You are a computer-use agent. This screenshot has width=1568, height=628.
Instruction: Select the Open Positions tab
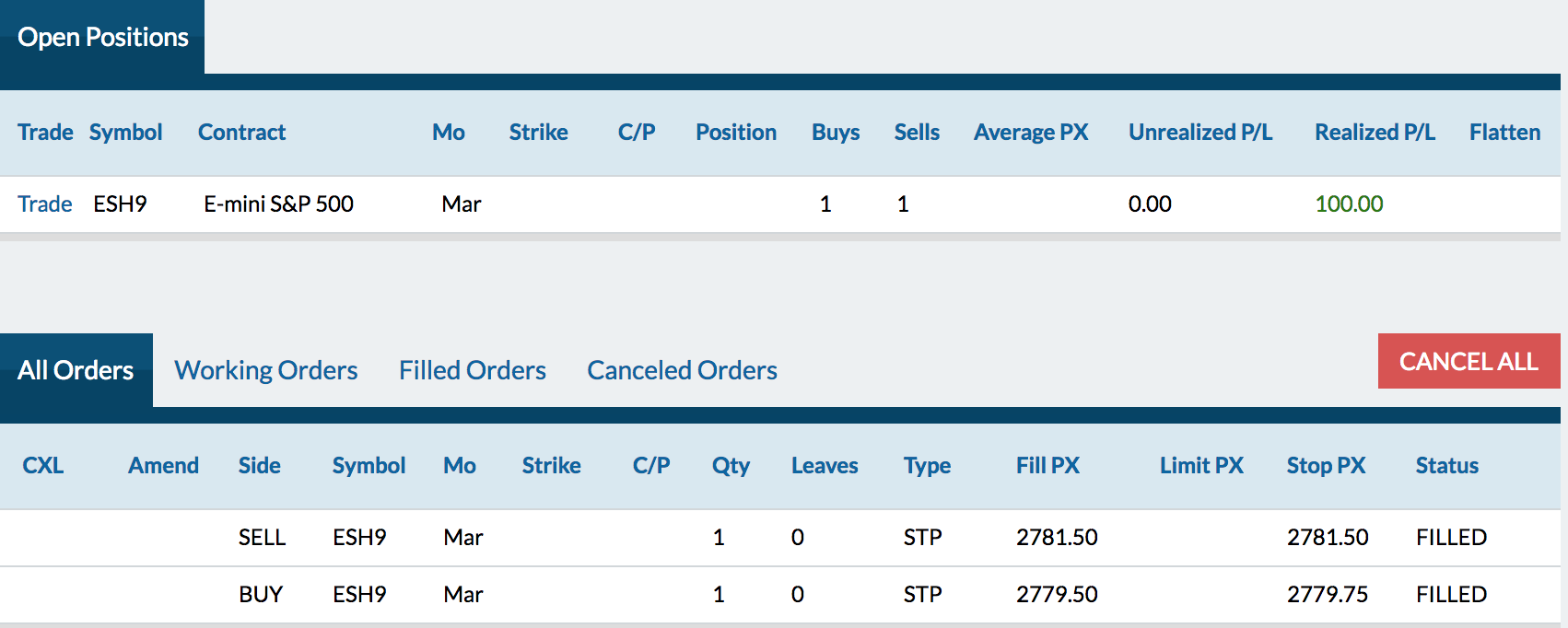[x=102, y=37]
